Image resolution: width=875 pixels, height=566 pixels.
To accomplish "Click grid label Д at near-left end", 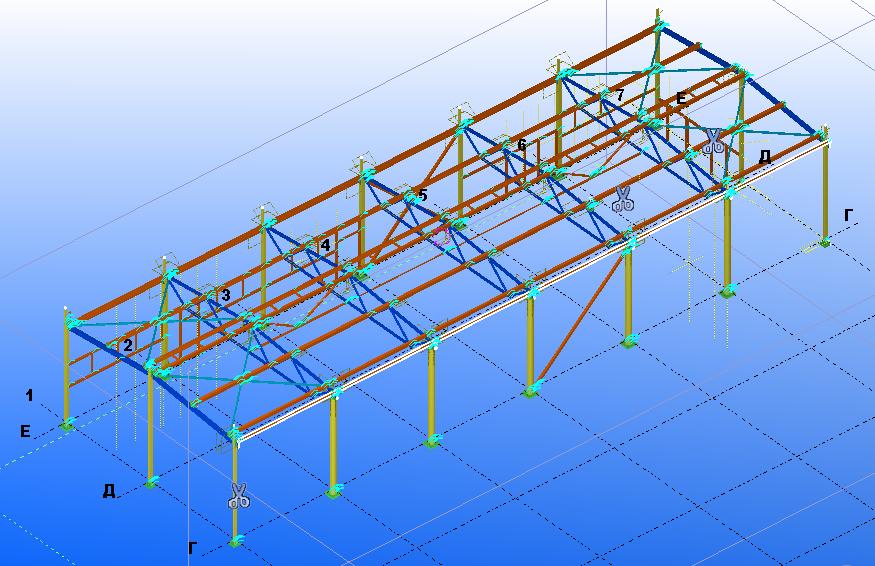I will point(109,490).
